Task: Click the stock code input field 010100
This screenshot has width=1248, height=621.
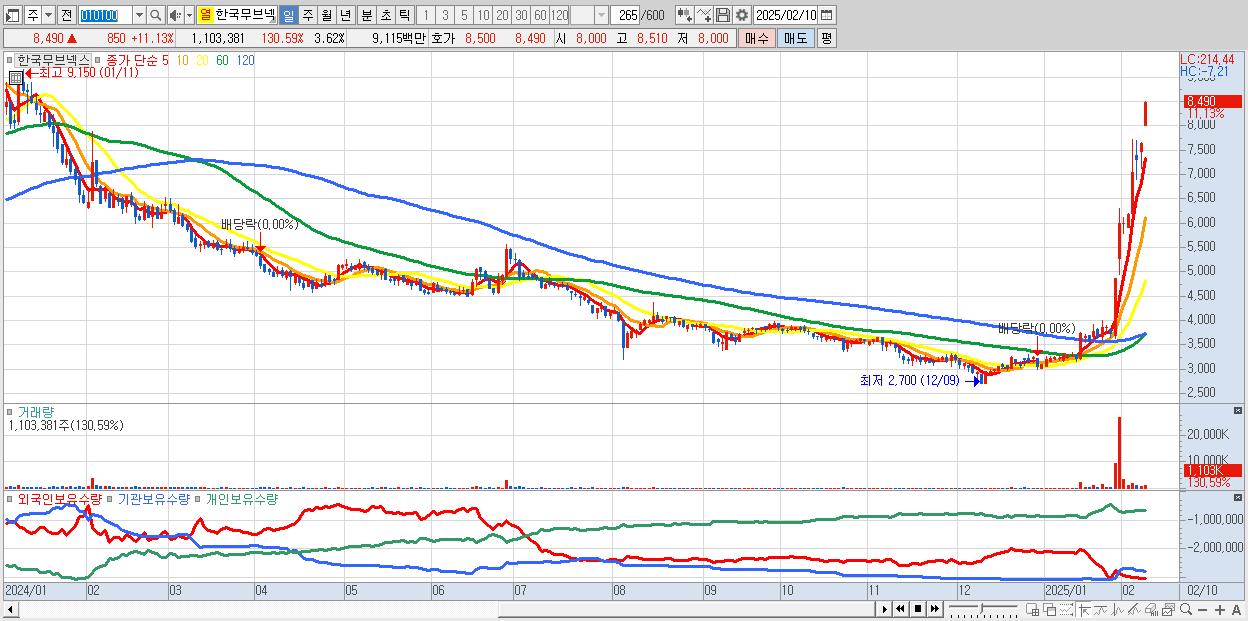Action: (105, 16)
